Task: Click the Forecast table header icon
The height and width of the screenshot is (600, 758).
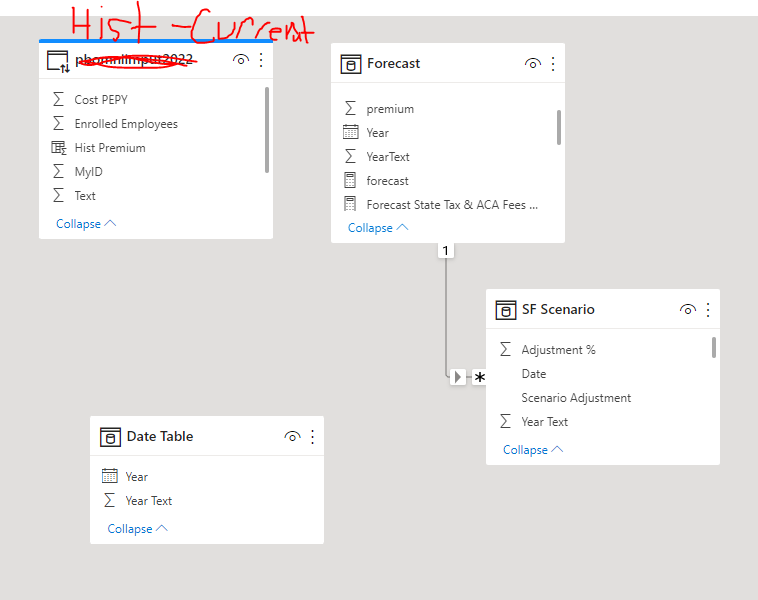Action: click(x=351, y=64)
